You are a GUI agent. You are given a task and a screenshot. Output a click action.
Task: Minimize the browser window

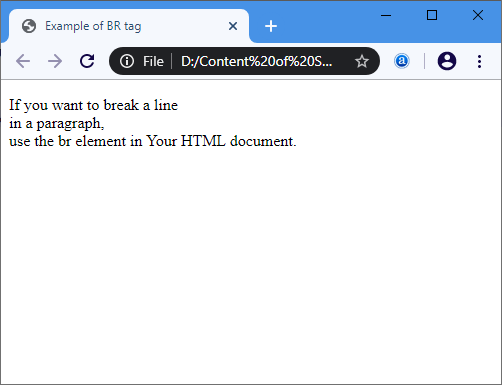(x=386, y=15)
